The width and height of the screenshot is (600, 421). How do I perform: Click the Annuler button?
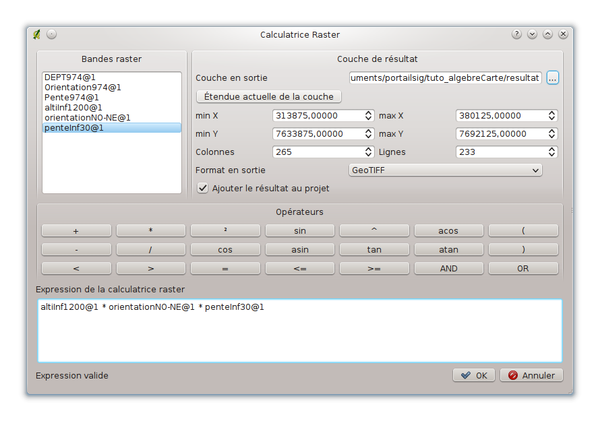coord(531,375)
